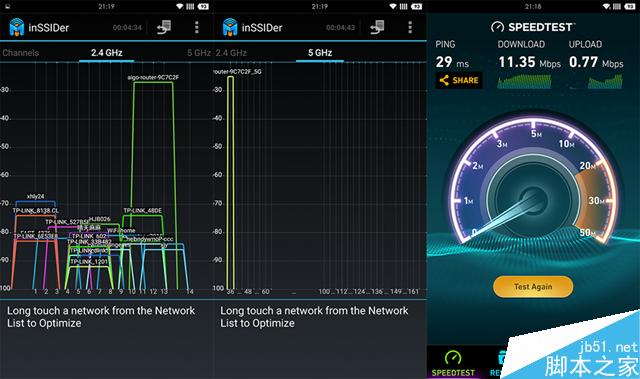Open the SPEEDTEST bottom tab

tap(453, 363)
